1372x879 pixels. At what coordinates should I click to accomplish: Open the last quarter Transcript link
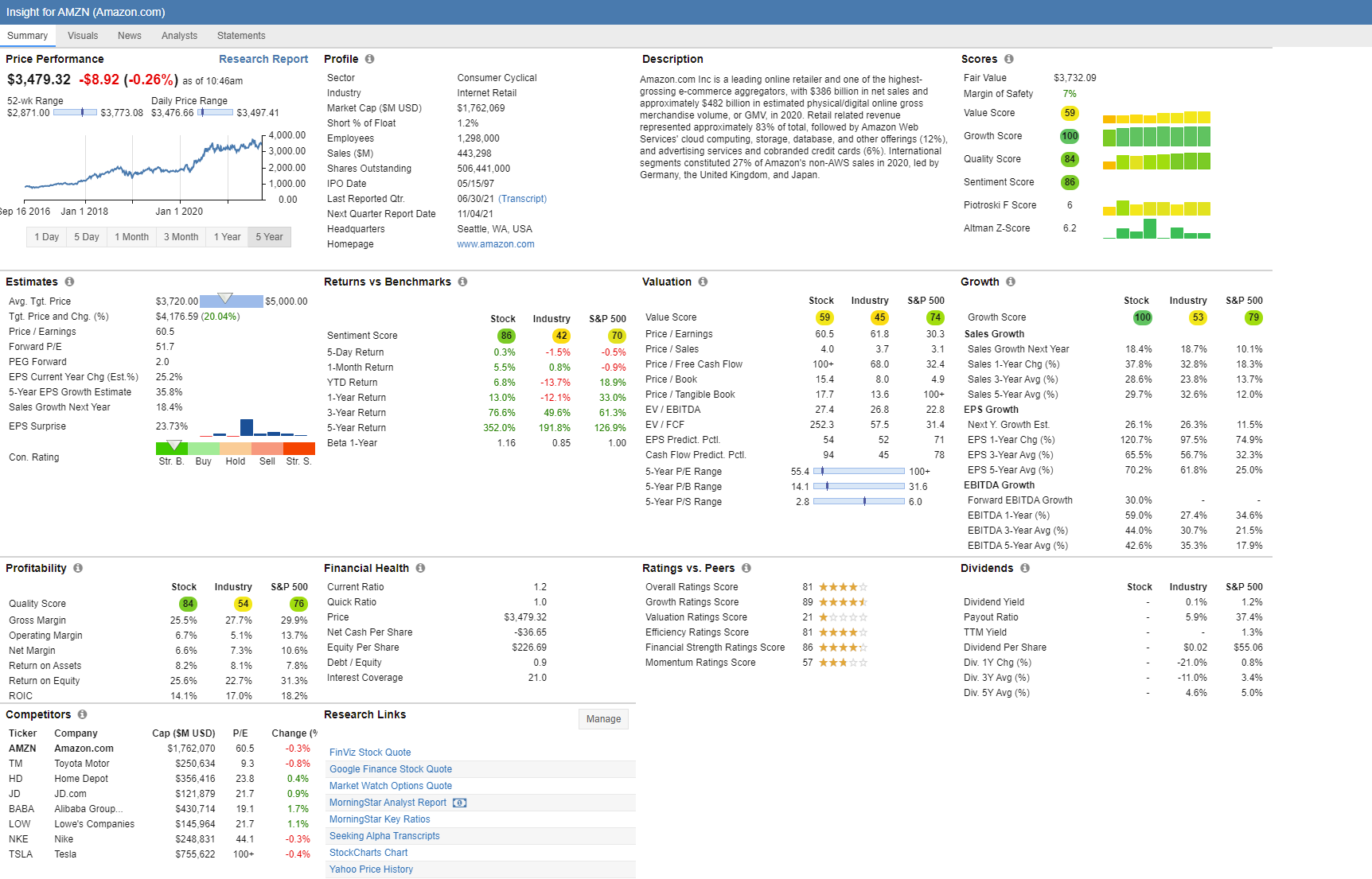pyautogui.click(x=523, y=199)
